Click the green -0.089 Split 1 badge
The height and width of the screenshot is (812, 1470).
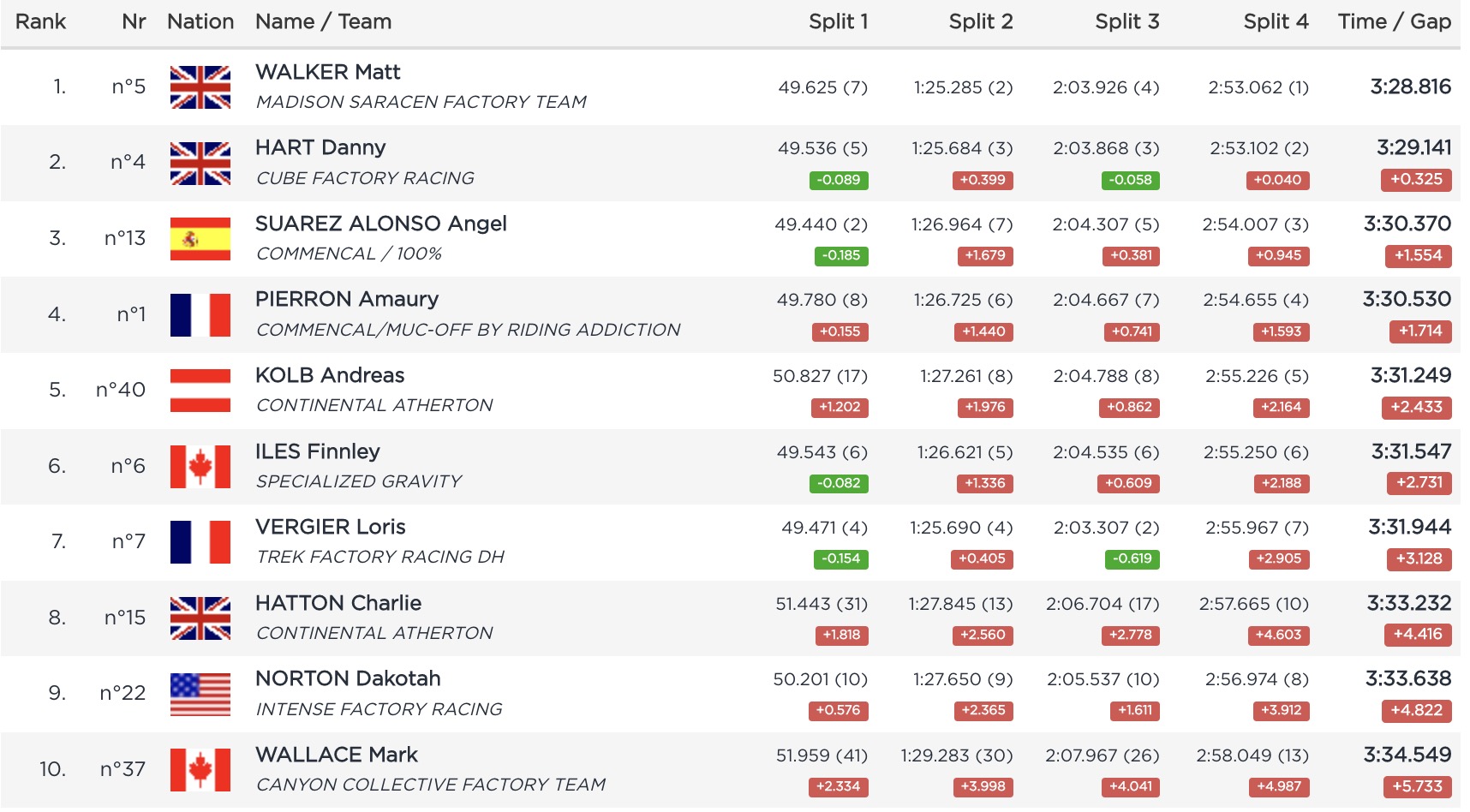[x=839, y=180]
